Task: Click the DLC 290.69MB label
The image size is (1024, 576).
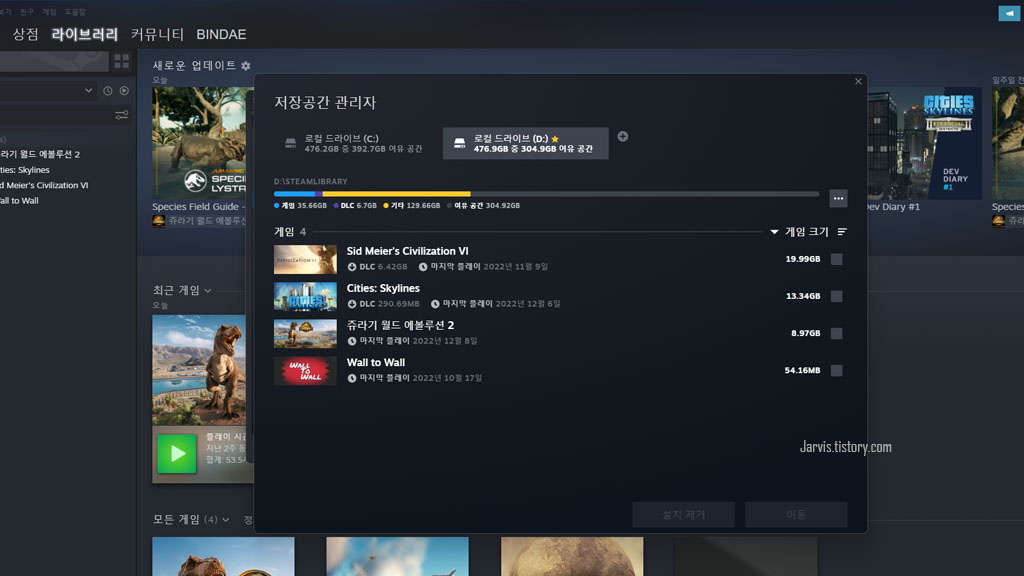Action: click(x=383, y=304)
